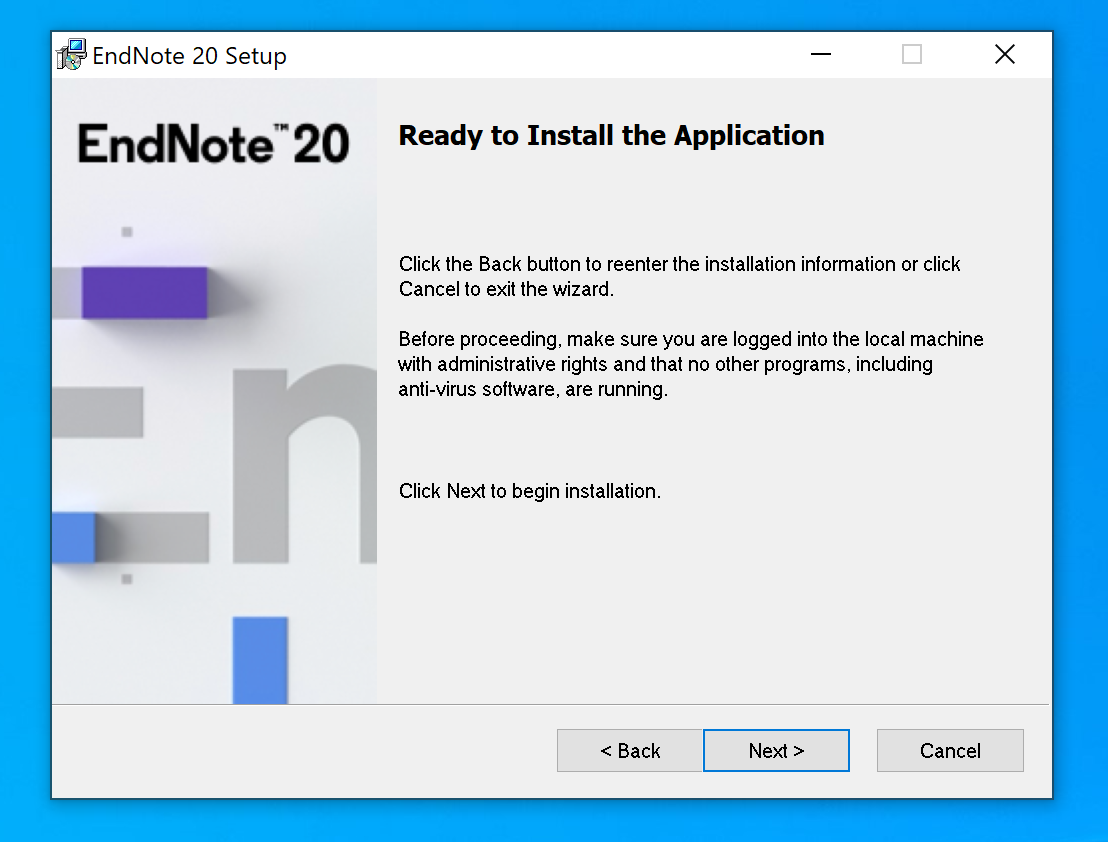Click the blue desktop background outside the dialog

coord(1080,400)
